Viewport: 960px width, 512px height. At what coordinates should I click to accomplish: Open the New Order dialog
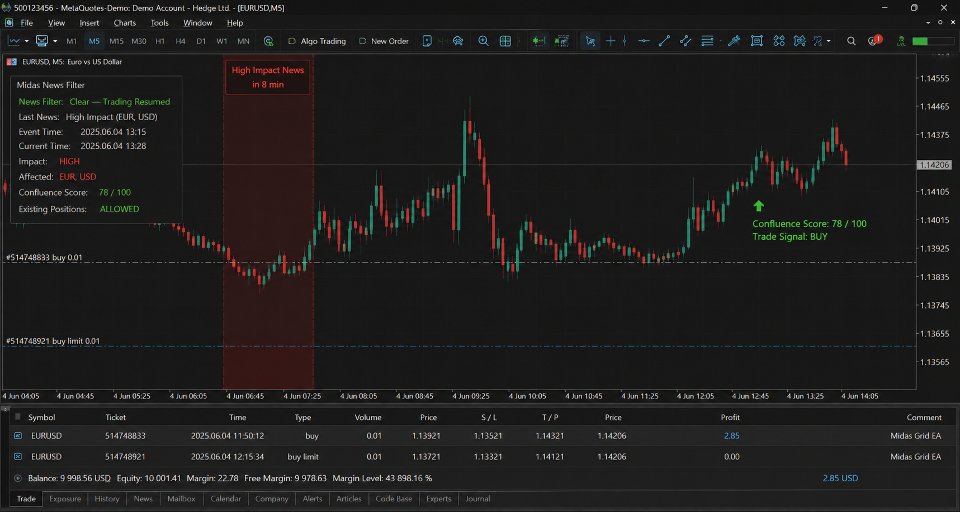pos(384,41)
